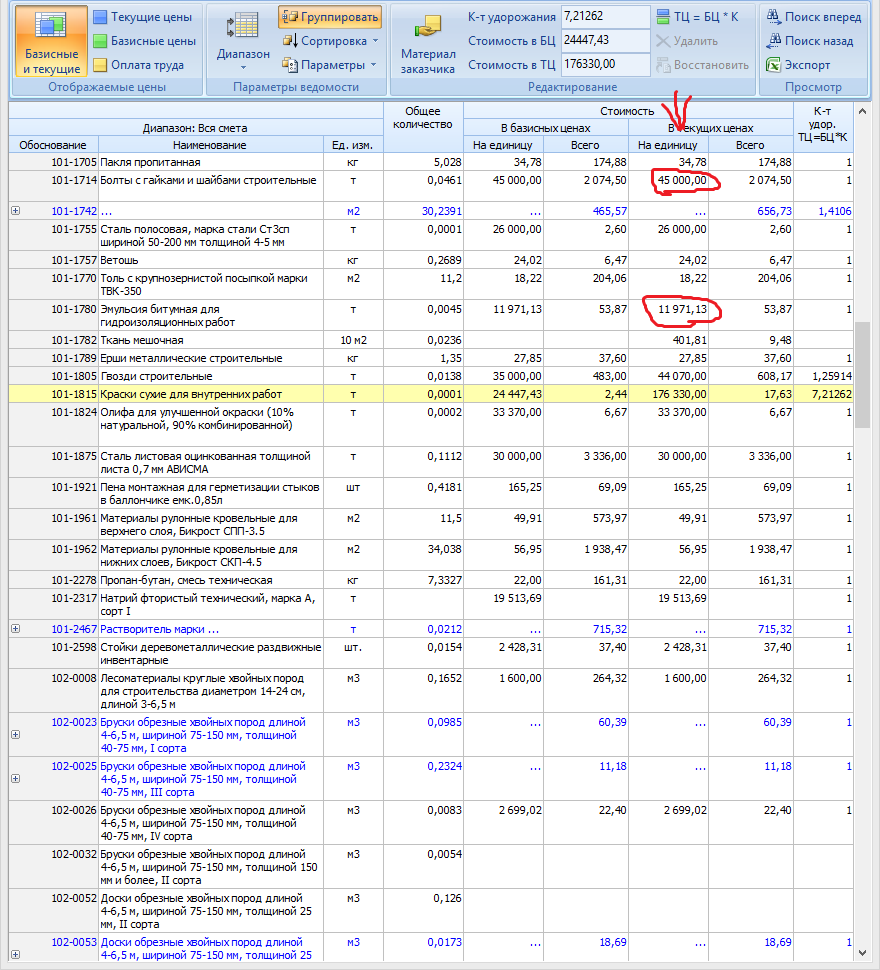Expand the 101-2467 Растворитель марки row
Image resolution: width=880 pixels, height=970 pixels.
click(x=15, y=629)
